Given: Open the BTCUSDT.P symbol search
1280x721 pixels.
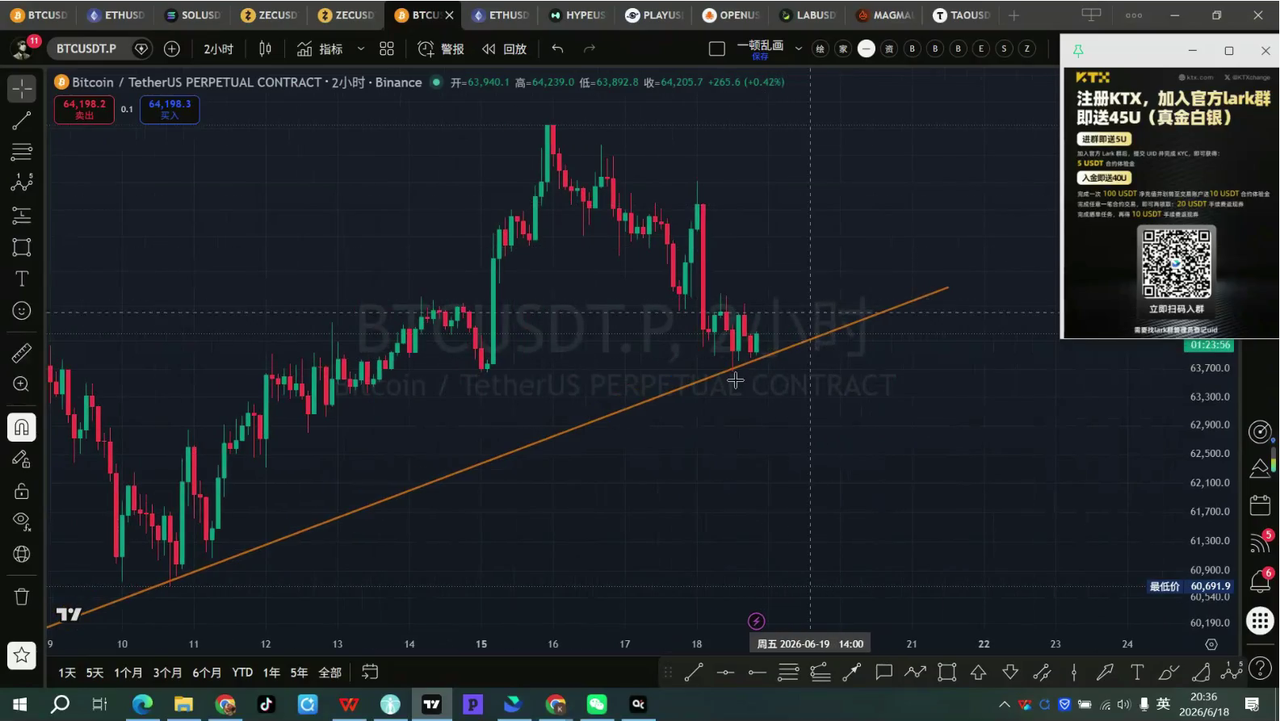Looking at the screenshot, I should [86, 49].
